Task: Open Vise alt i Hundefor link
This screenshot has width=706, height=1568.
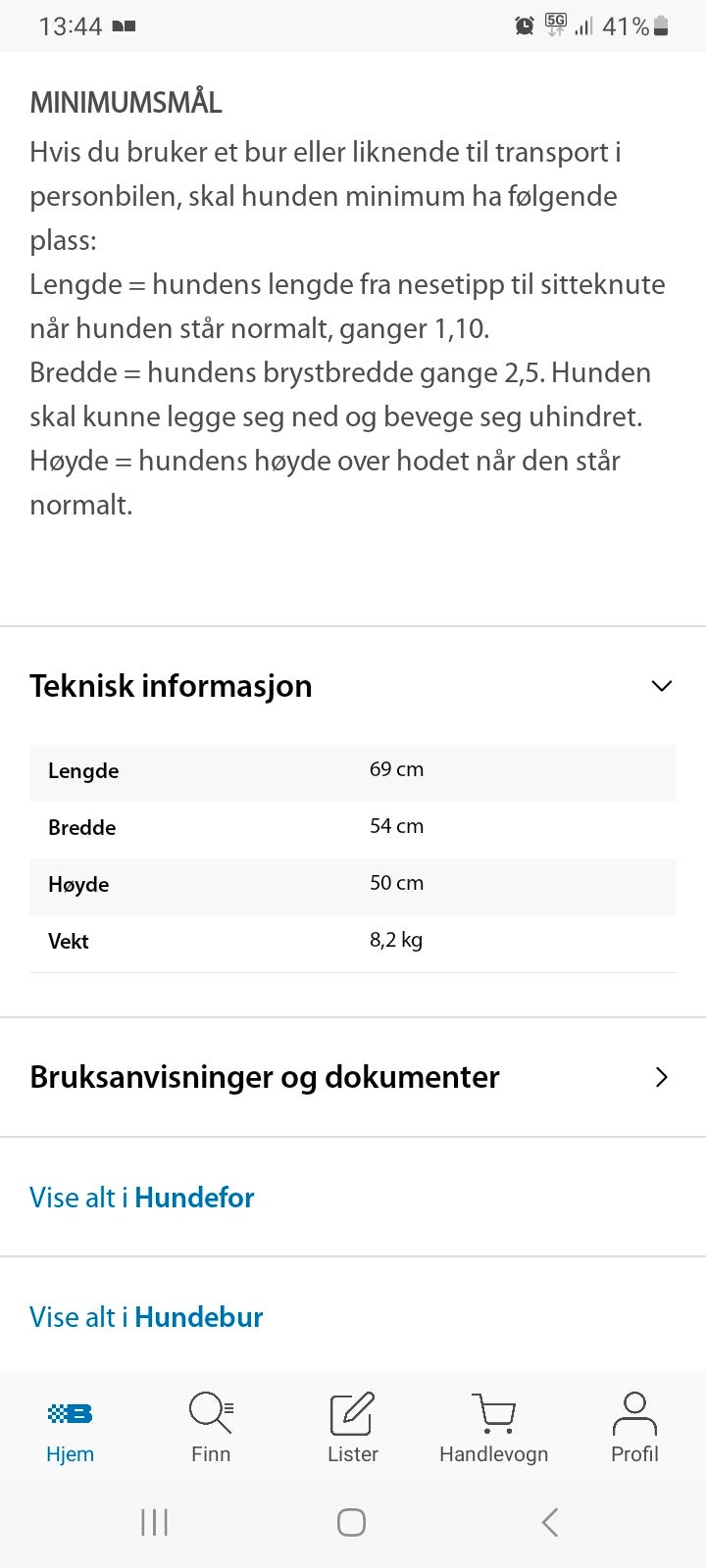Action: 142,1198
